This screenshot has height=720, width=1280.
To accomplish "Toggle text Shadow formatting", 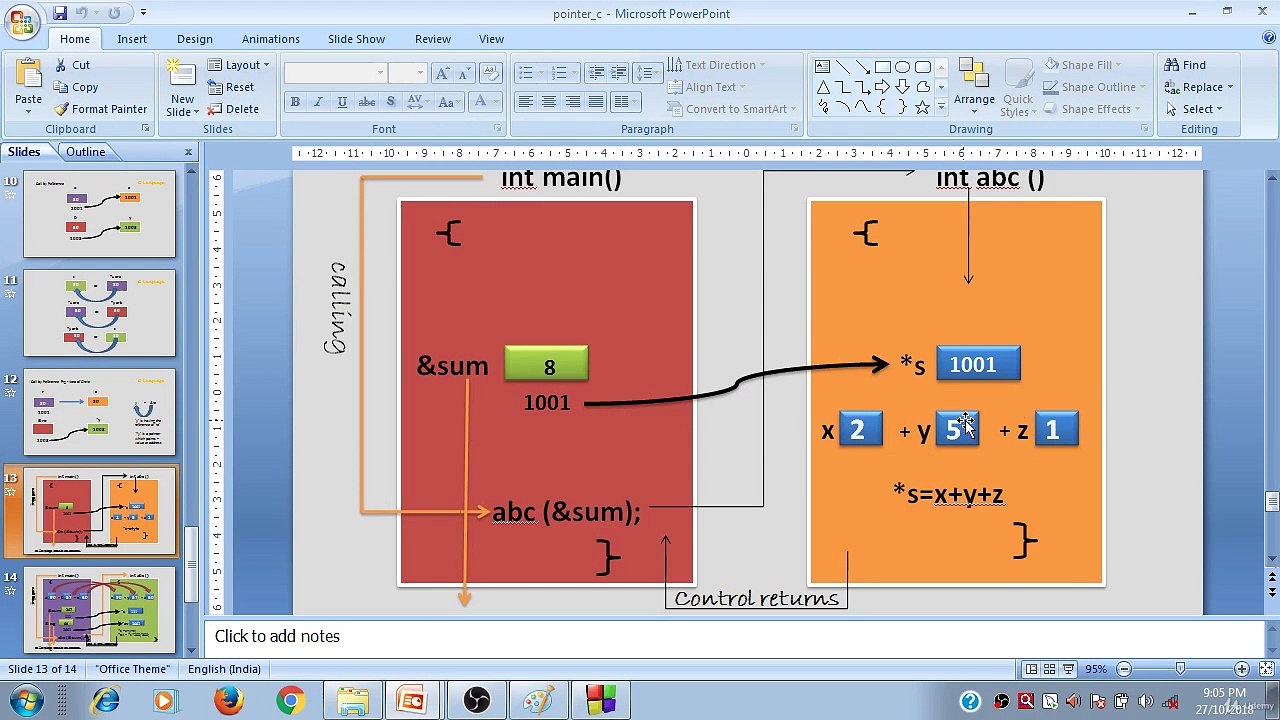I will tap(391, 102).
